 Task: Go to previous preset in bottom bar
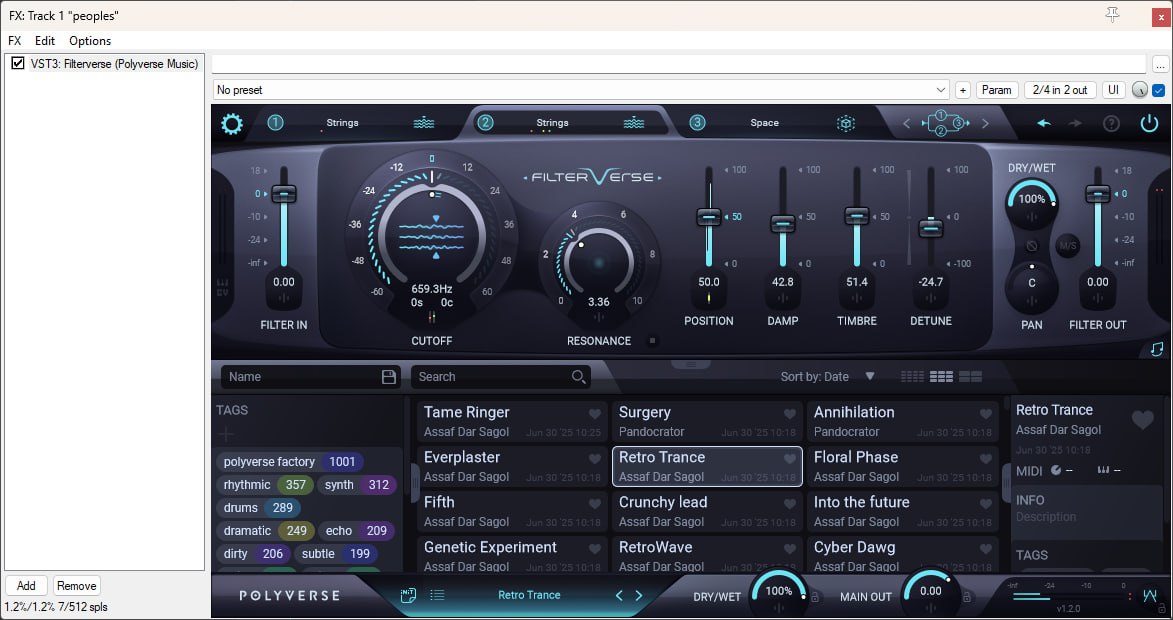[619, 595]
